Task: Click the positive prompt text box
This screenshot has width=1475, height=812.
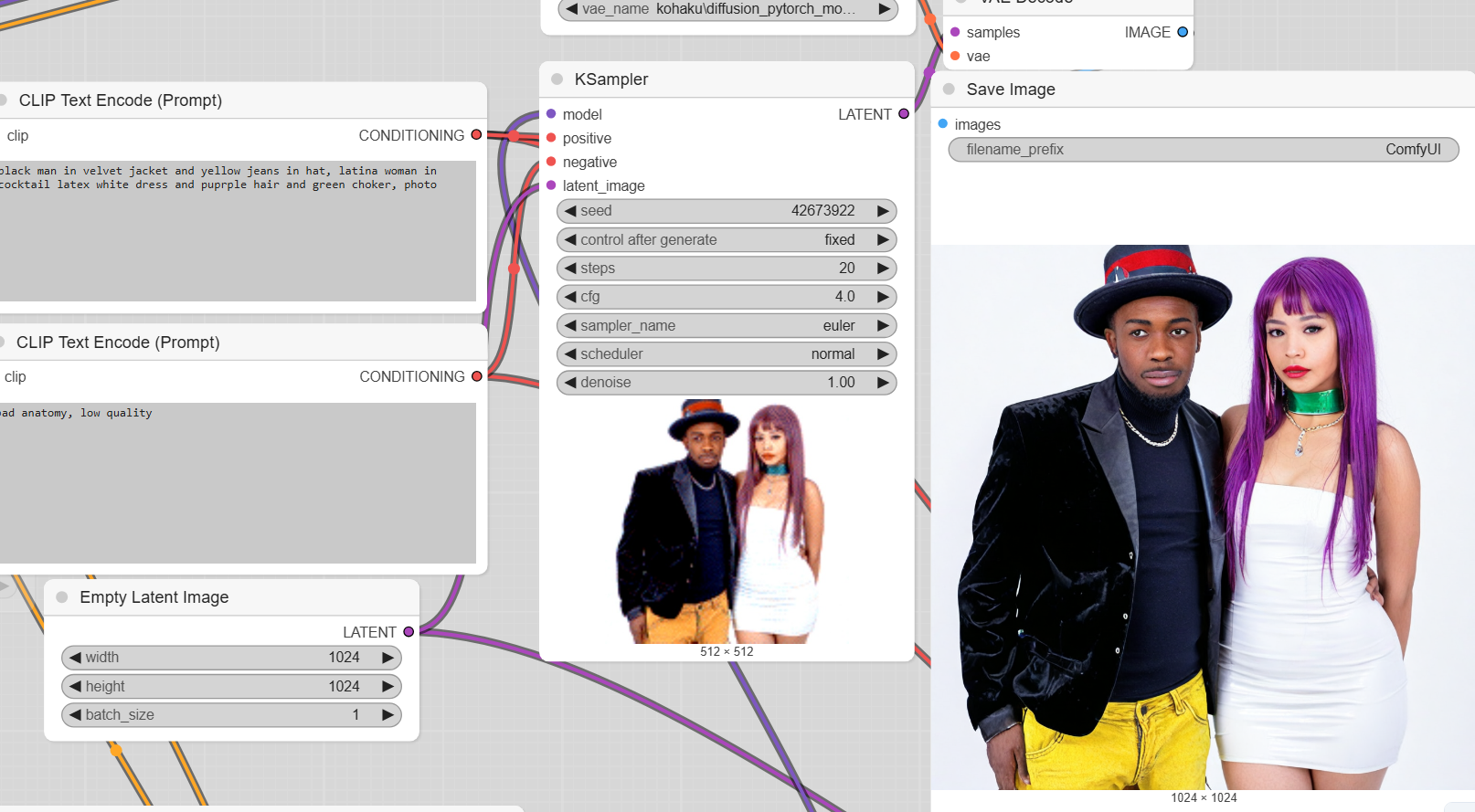Action: (238, 231)
